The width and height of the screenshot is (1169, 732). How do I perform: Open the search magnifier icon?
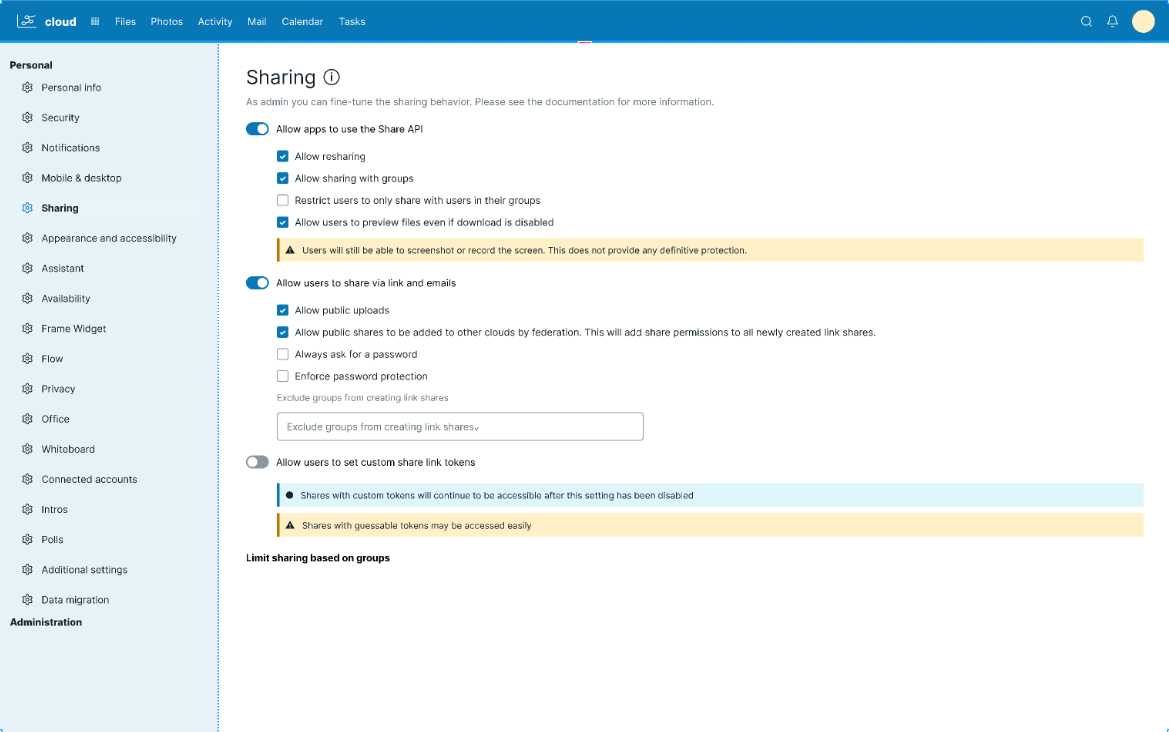tap(1086, 22)
